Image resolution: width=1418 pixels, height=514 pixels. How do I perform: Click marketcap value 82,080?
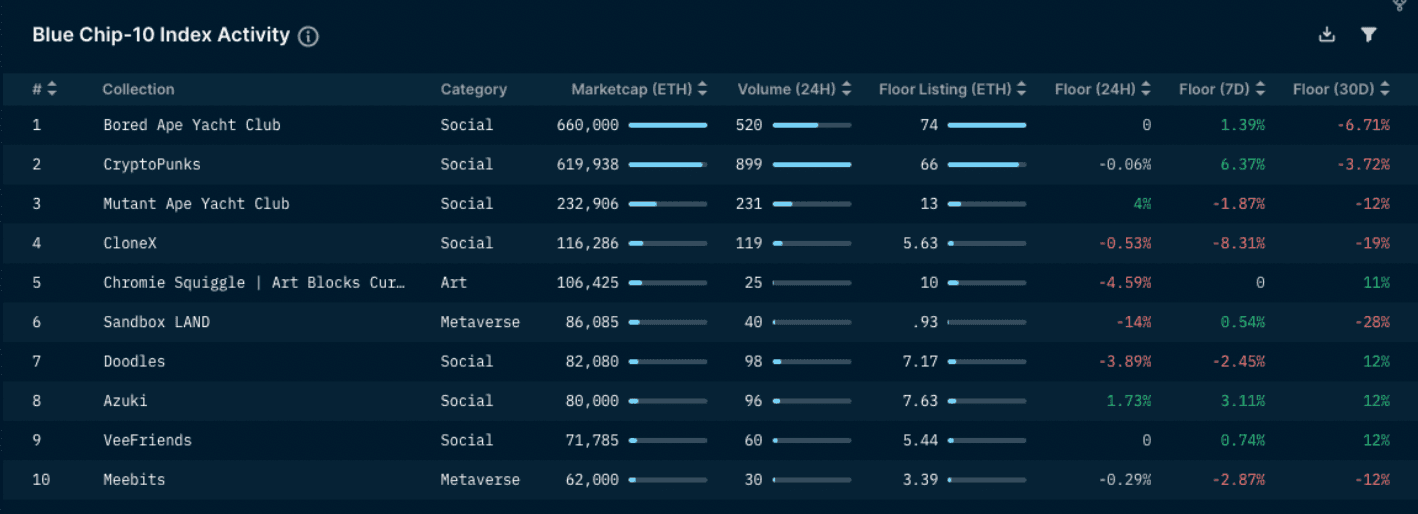[x=593, y=361]
